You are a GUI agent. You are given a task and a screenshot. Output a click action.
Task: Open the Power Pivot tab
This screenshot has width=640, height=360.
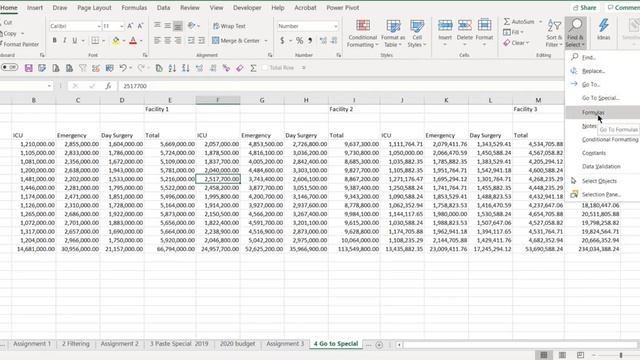[342, 8]
